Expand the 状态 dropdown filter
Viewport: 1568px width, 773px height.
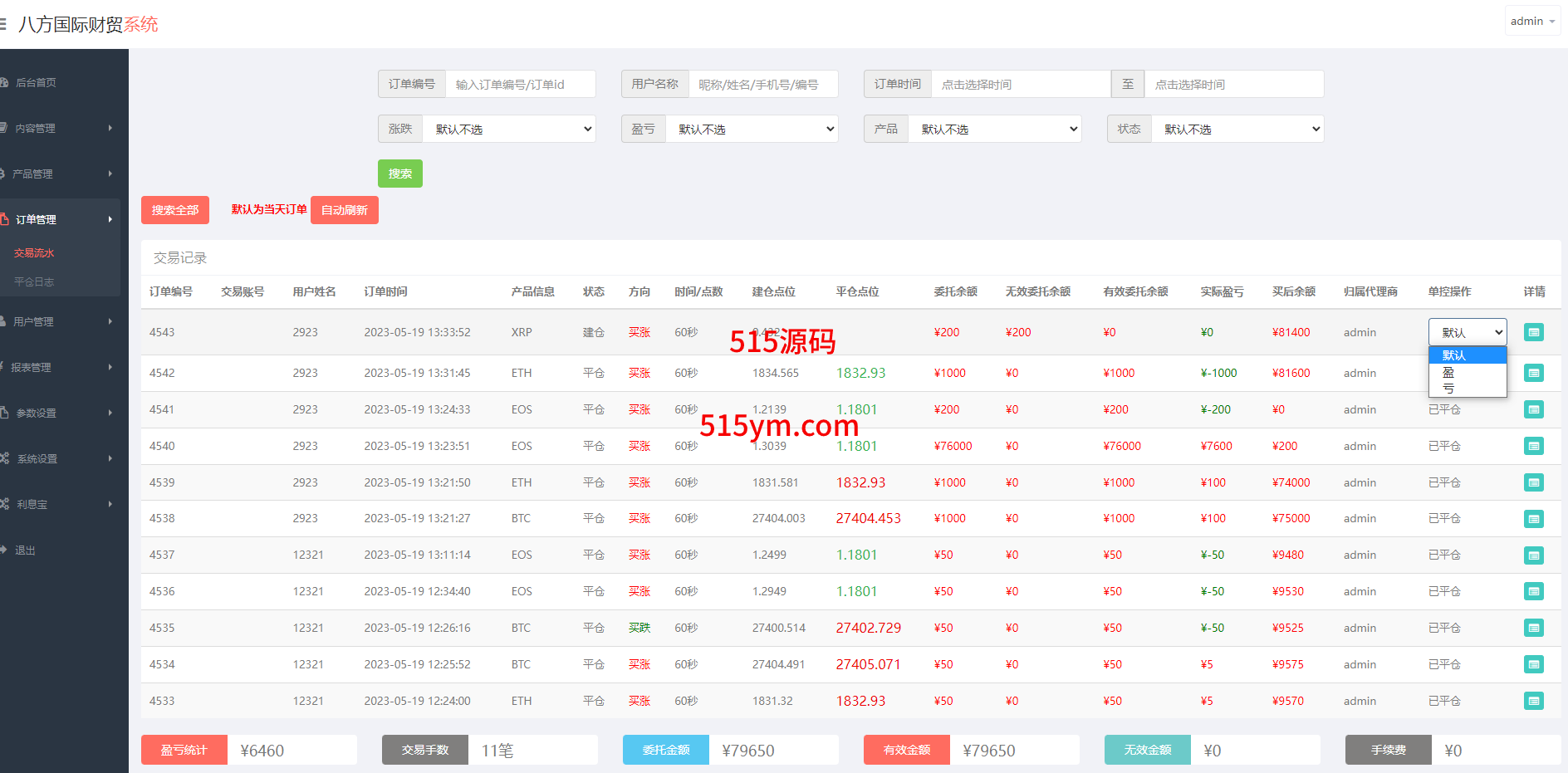(1237, 129)
